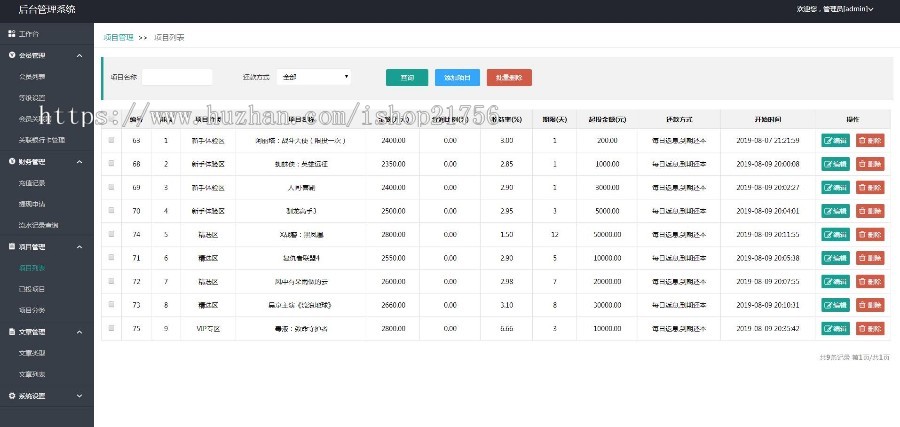Open 提现申请 withdrawal requests in sidebar
Image resolution: width=900 pixels, height=427 pixels.
click(32, 204)
